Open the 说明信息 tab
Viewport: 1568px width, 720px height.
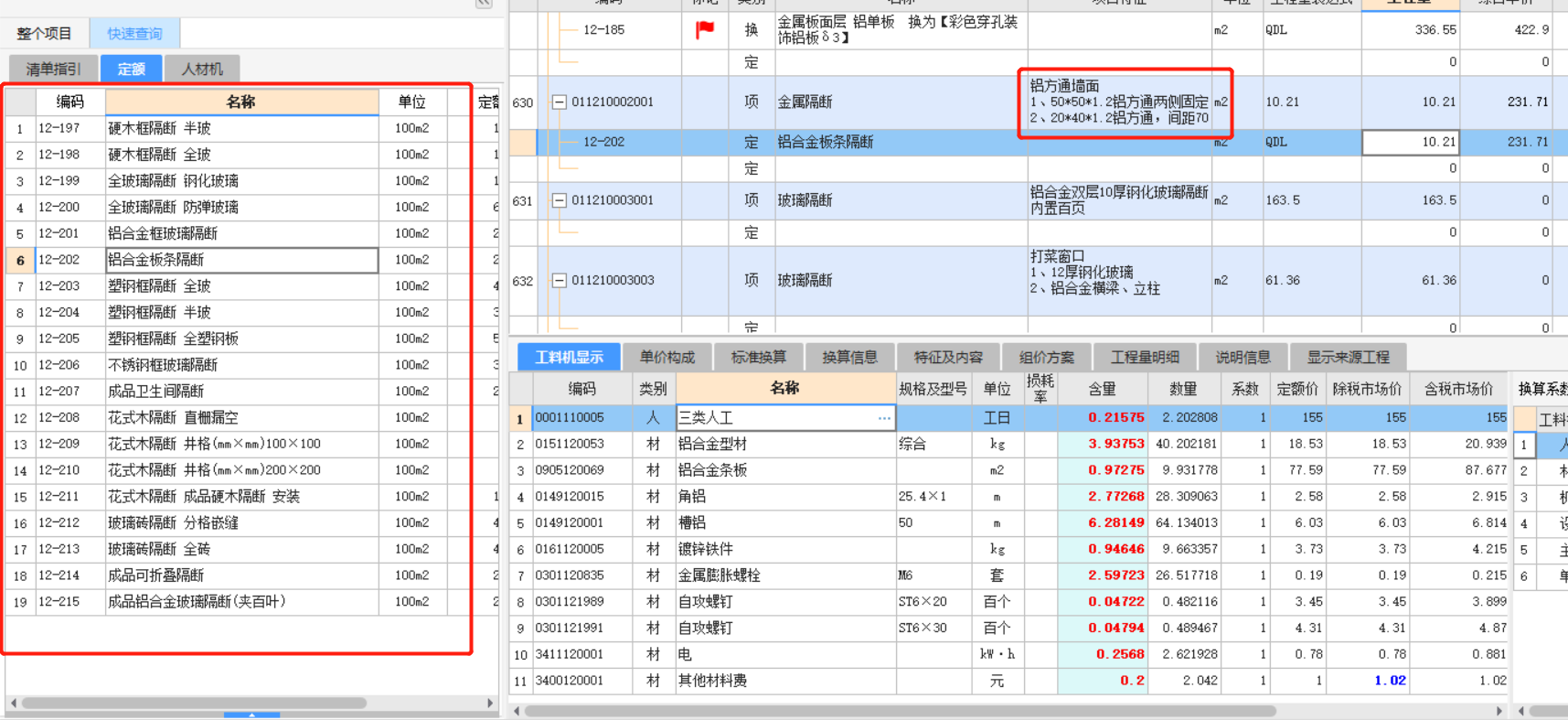pyautogui.click(x=1243, y=357)
